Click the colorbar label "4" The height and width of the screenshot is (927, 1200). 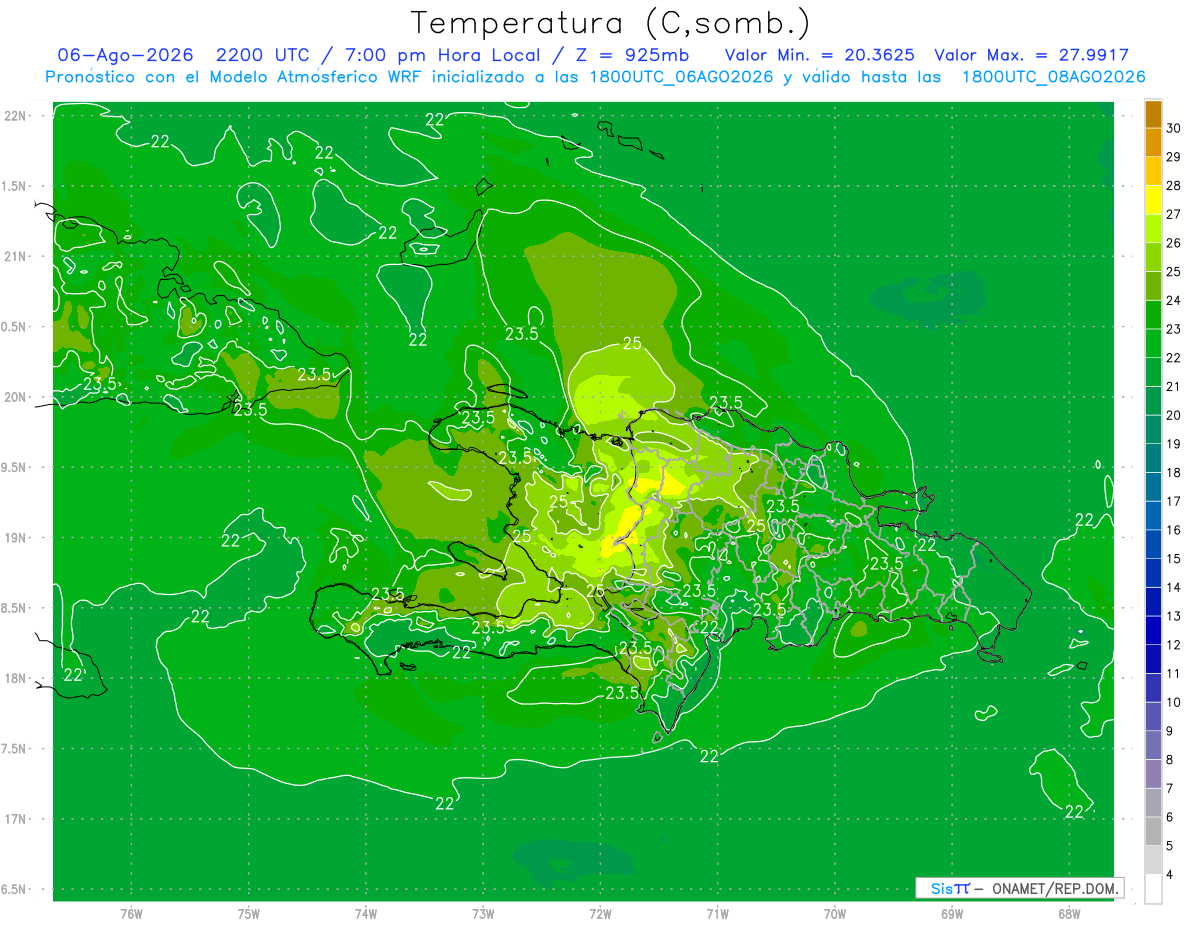pos(1170,875)
